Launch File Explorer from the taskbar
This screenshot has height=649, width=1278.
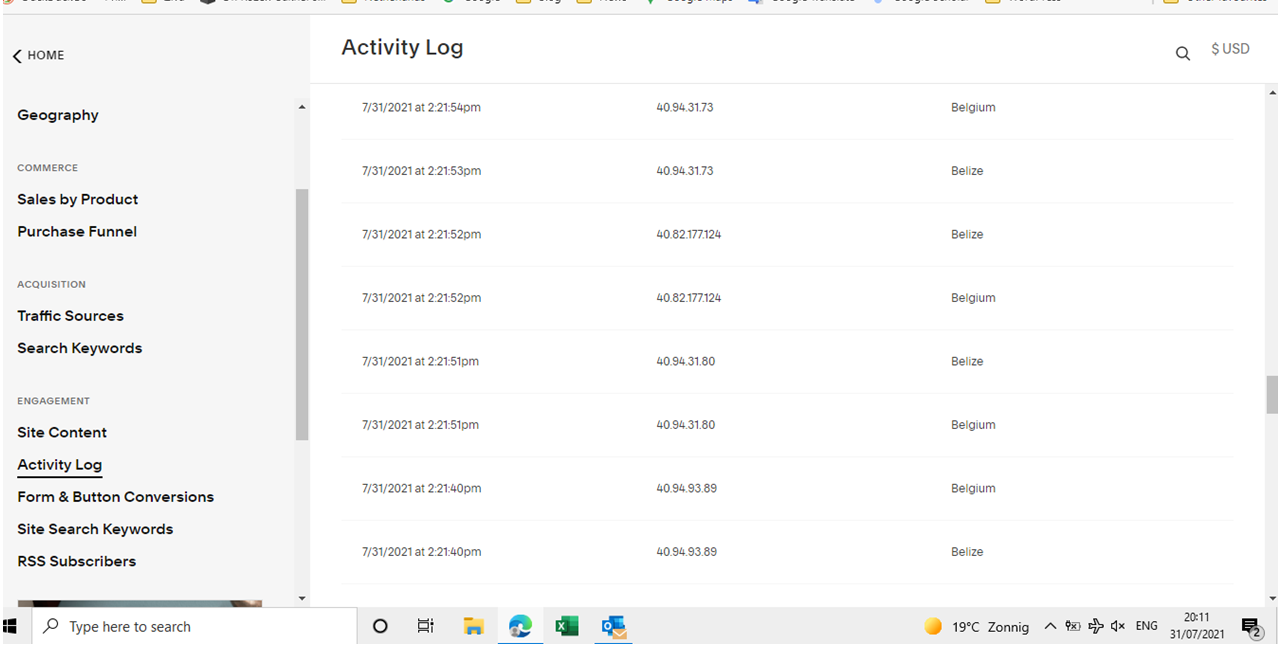coord(474,626)
